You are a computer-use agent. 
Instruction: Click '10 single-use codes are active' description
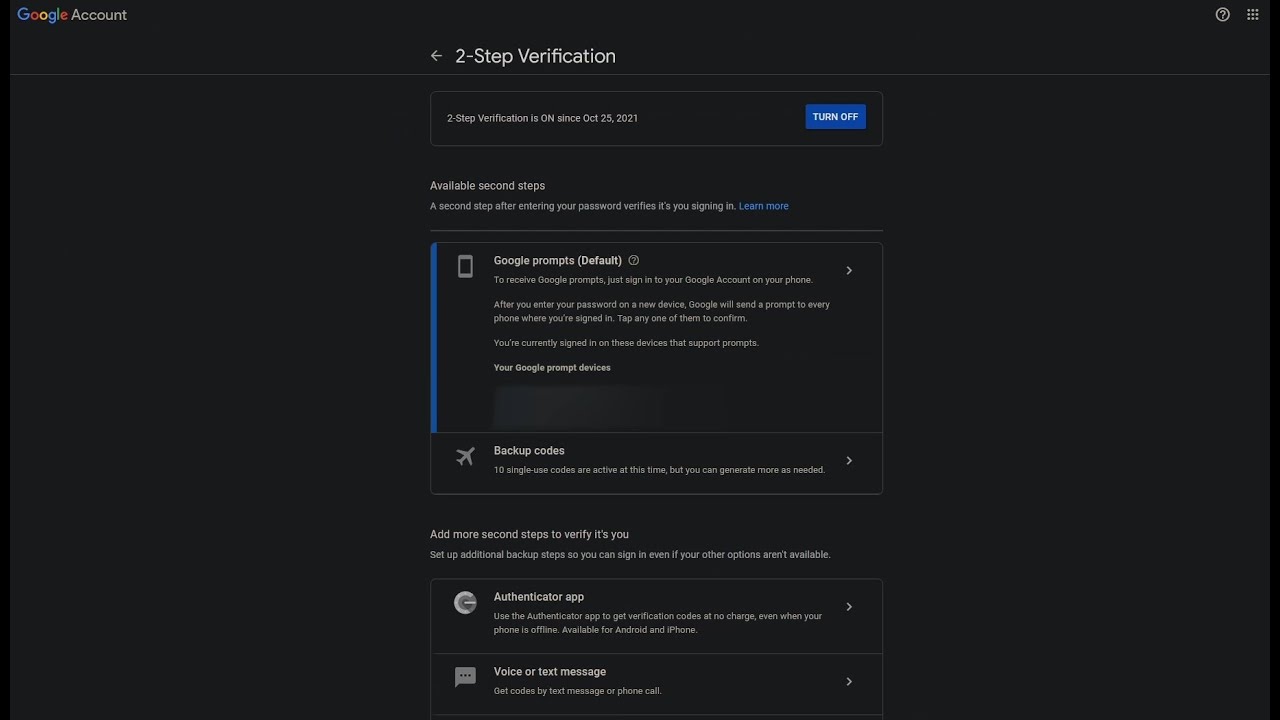tap(659, 470)
